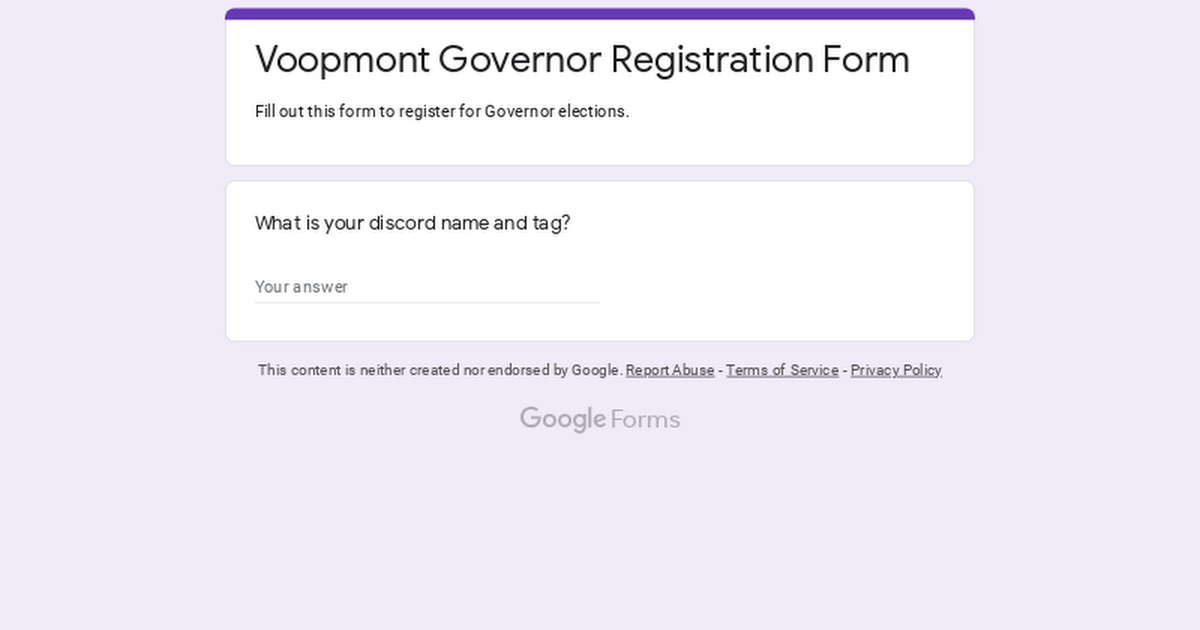Click the purple accent bar atop the form
This screenshot has width=1200, height=630.
click(x=600, y=14)
